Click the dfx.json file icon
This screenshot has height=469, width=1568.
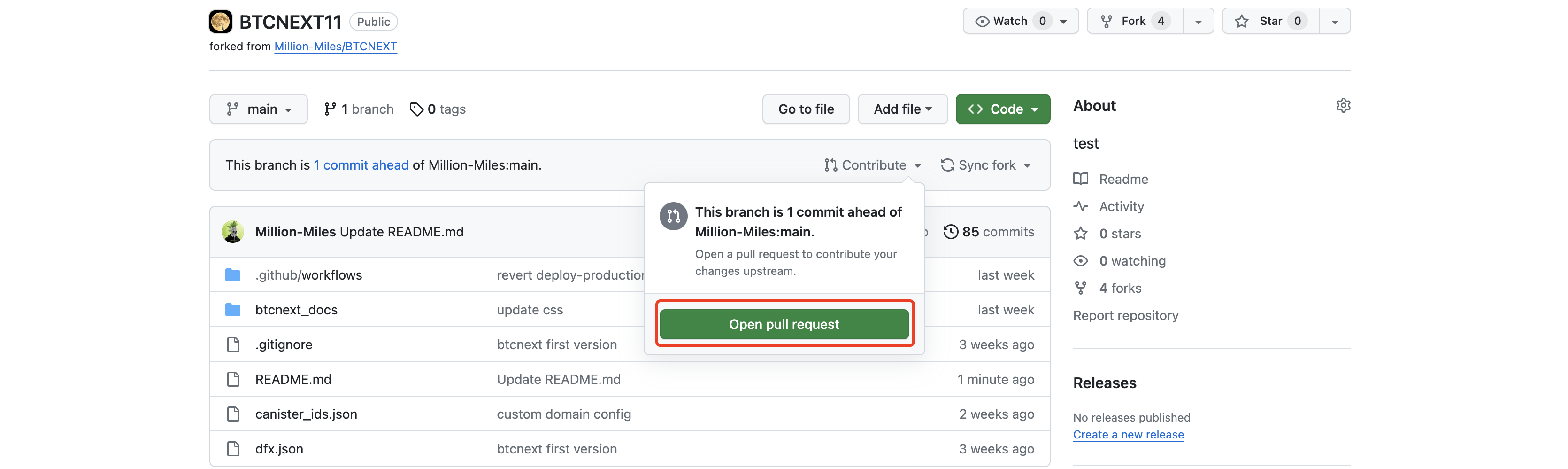(x=233, y=448)
